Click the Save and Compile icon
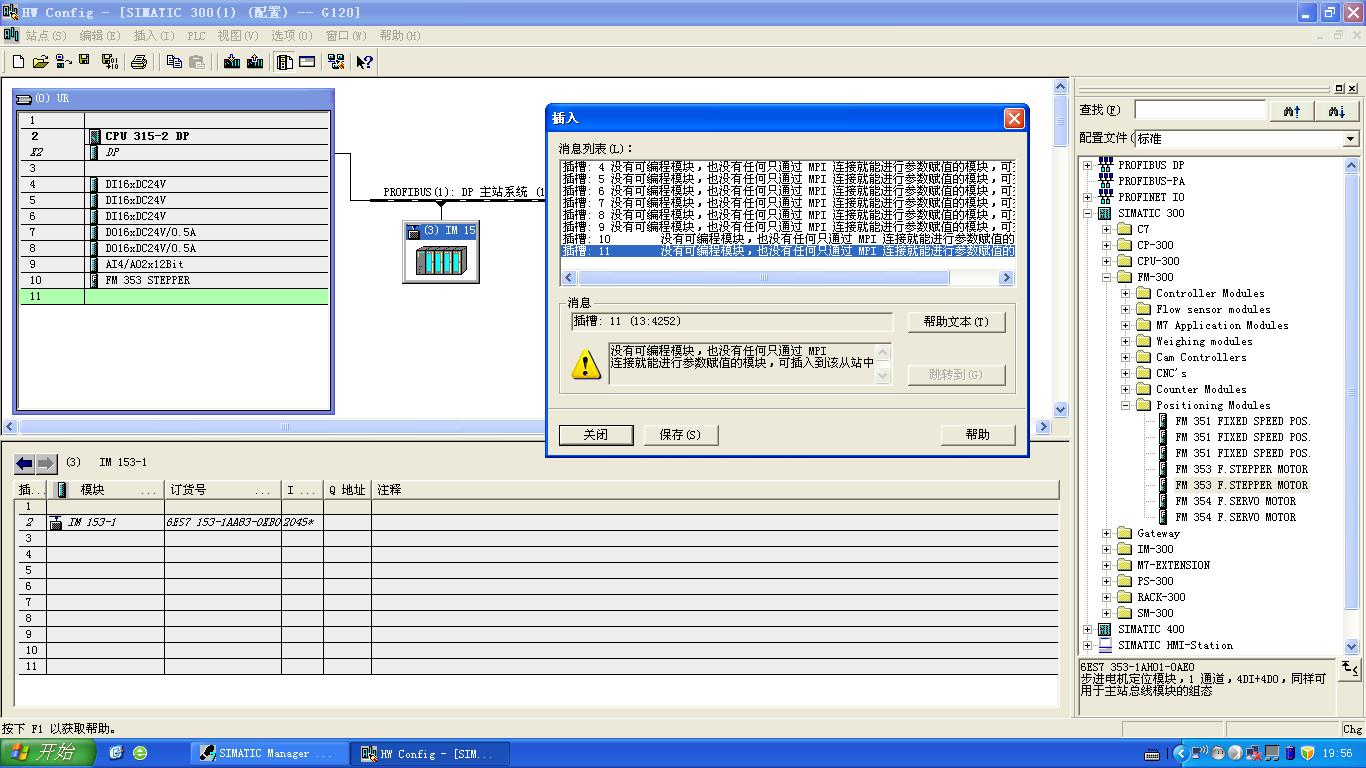 (x=110, y=62)
